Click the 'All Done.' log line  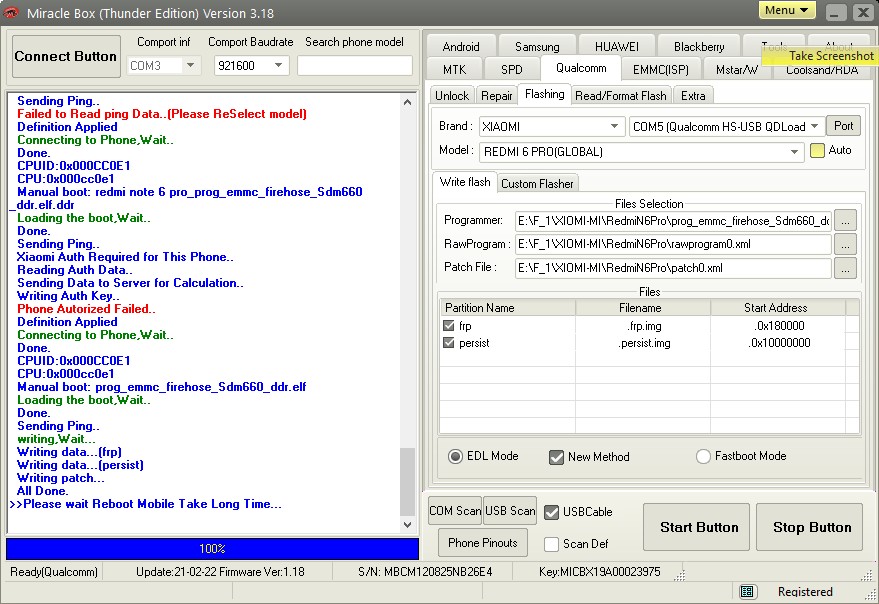tap(43, 491)
